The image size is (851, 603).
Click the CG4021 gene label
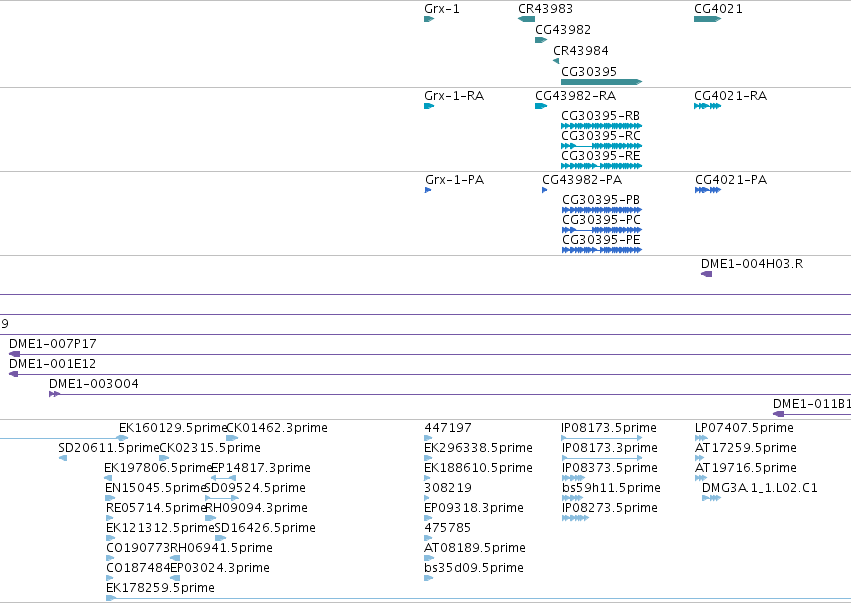(718, 9)
